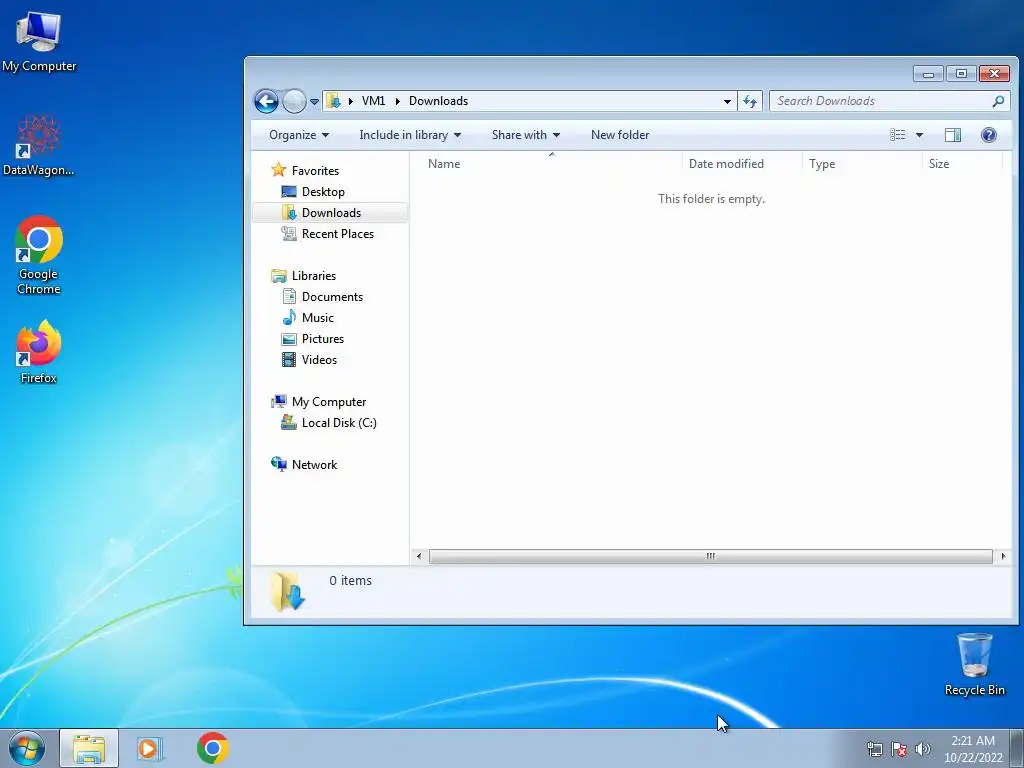Open the Windows Start menu
This screenshot has width=1024, height=768.
(27, 748)
